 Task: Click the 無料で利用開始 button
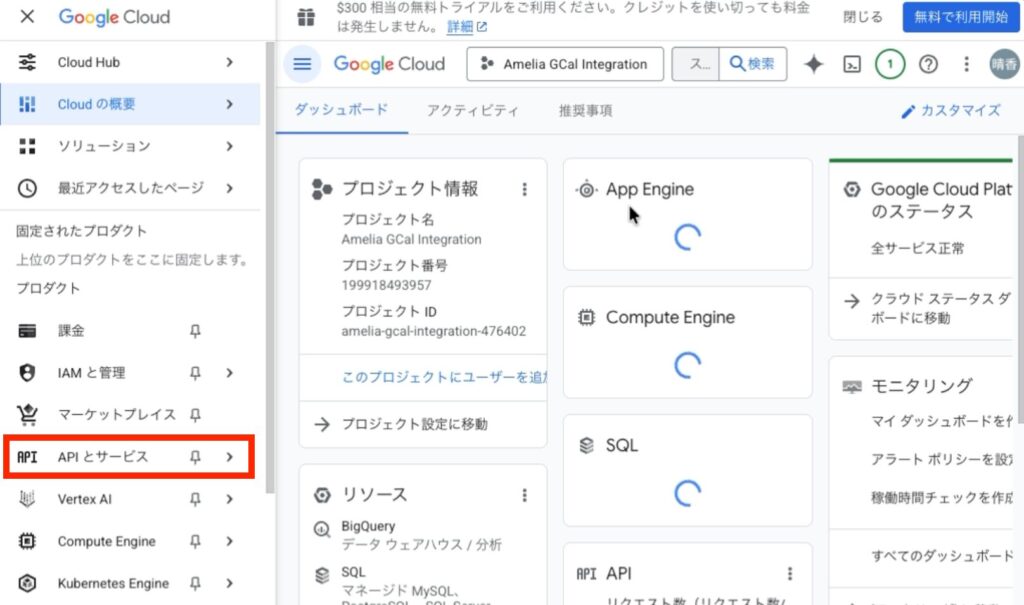[x=957, y=17]
